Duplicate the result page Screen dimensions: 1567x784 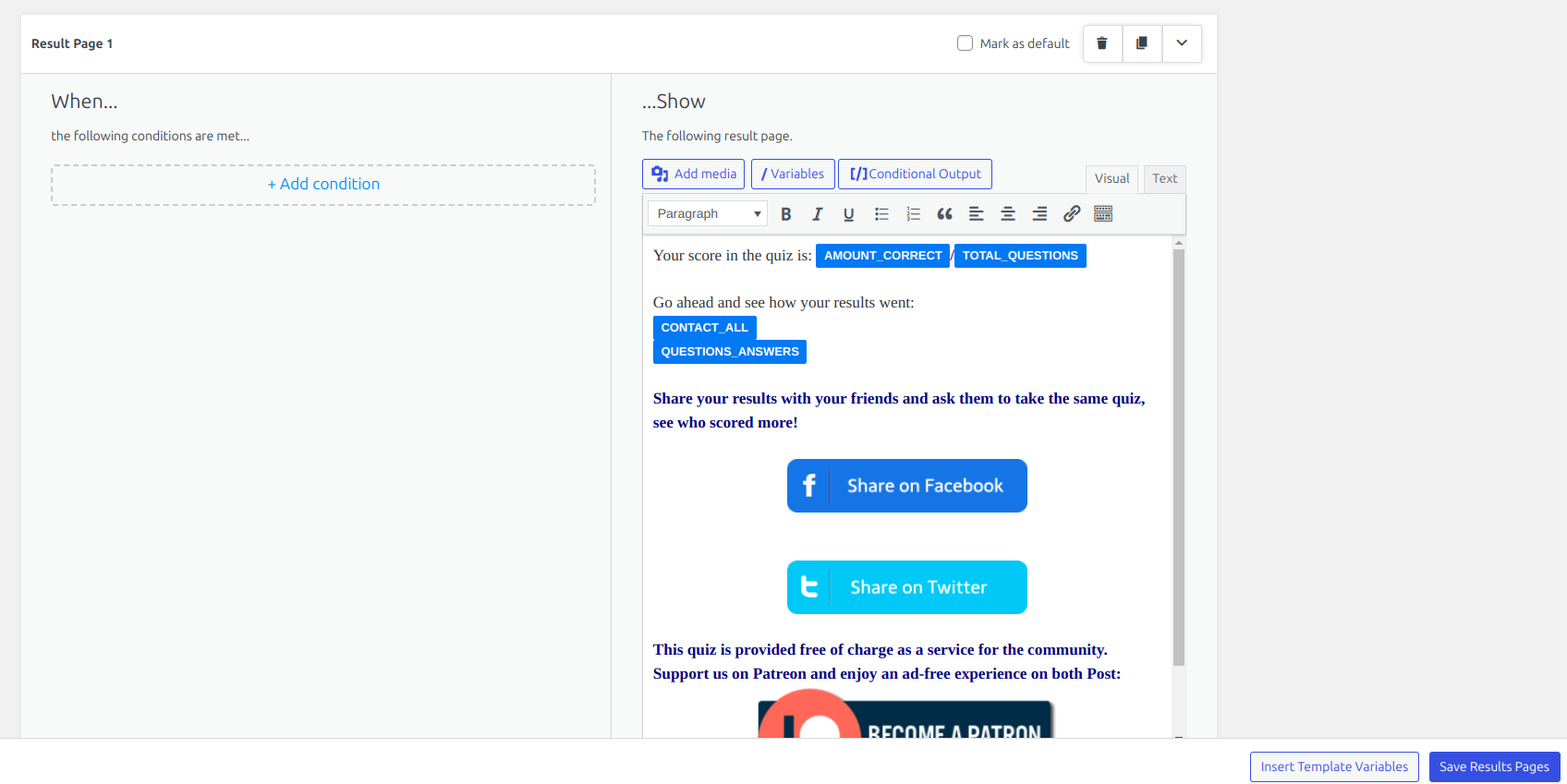1142,43
